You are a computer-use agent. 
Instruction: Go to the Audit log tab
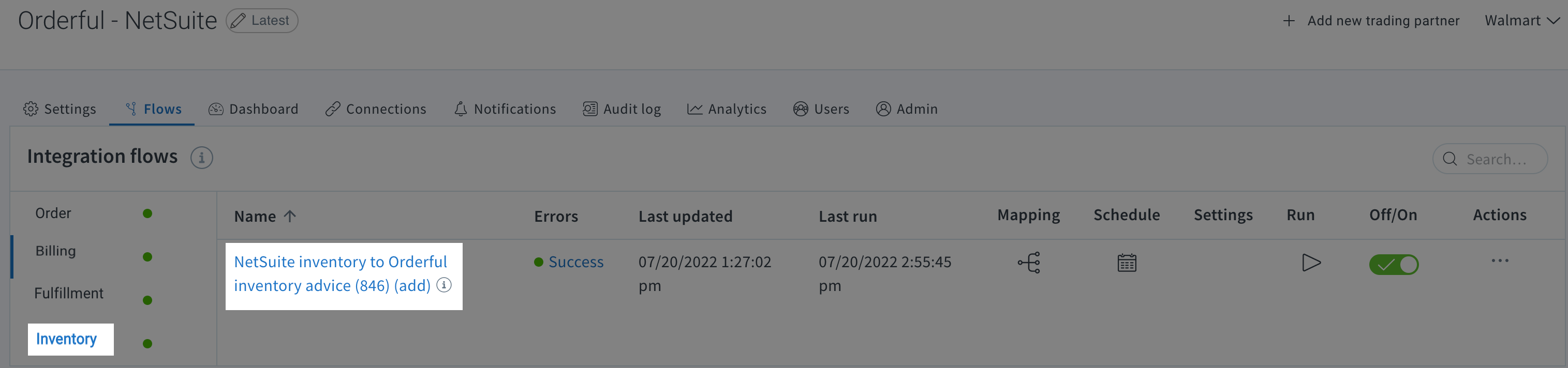tap(622, 109)
